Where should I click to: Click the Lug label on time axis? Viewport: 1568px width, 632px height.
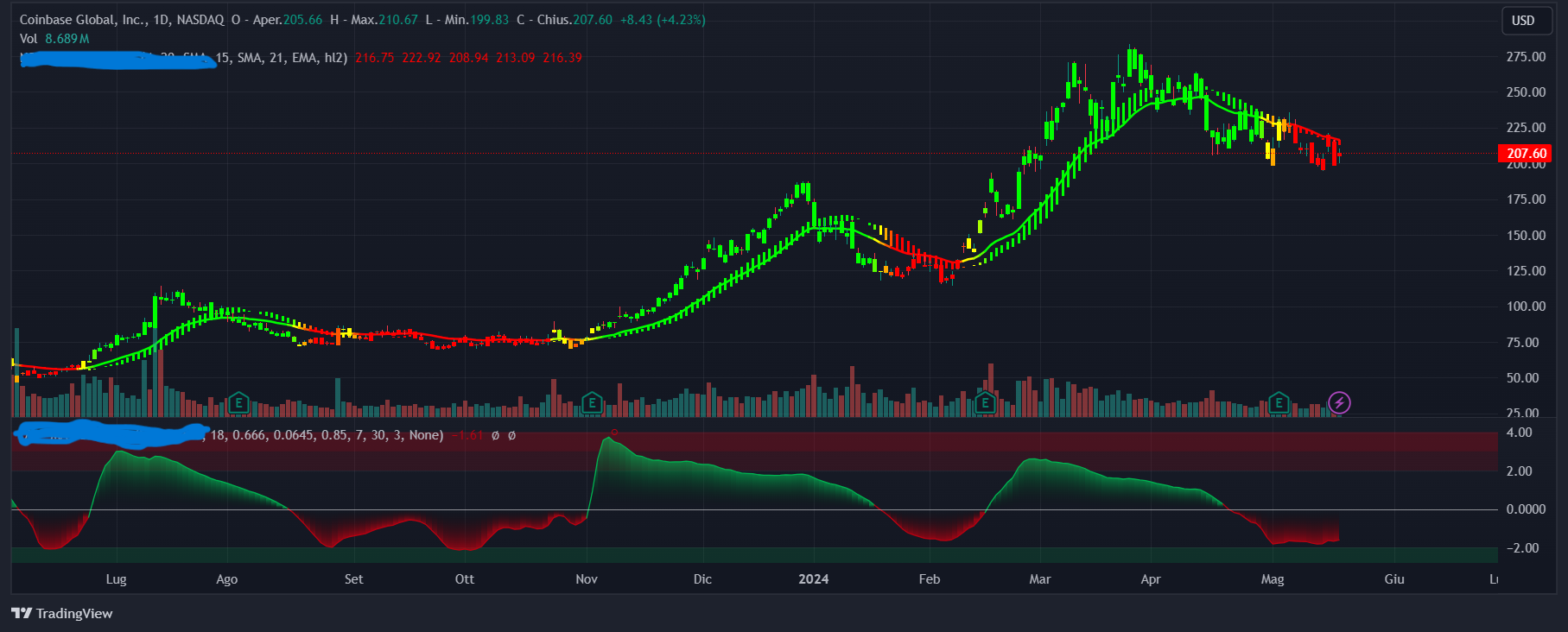pos(116,579)
